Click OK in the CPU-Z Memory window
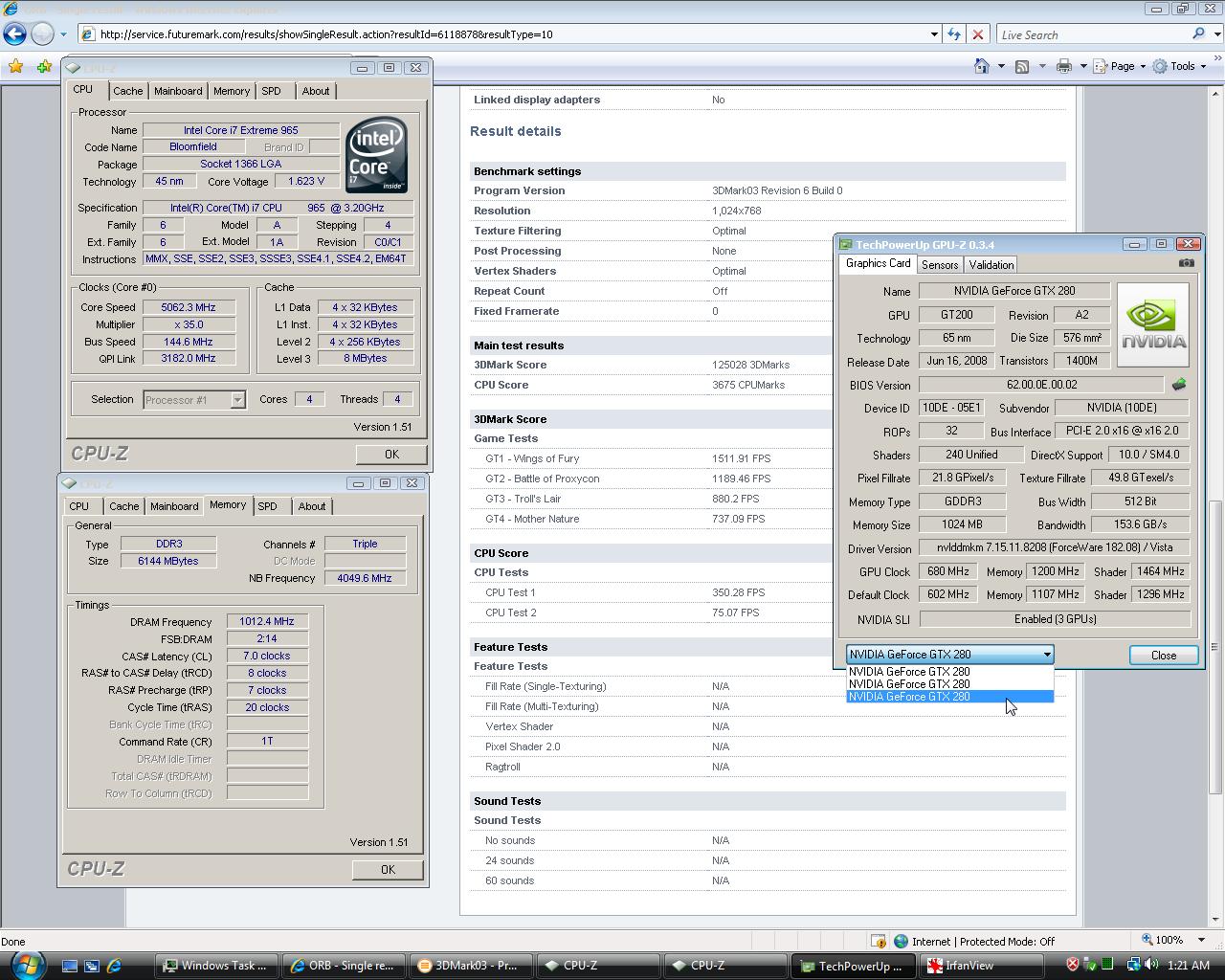Image resolution: width=1225 pixels, height=980 pixels. tap(388, 869)
